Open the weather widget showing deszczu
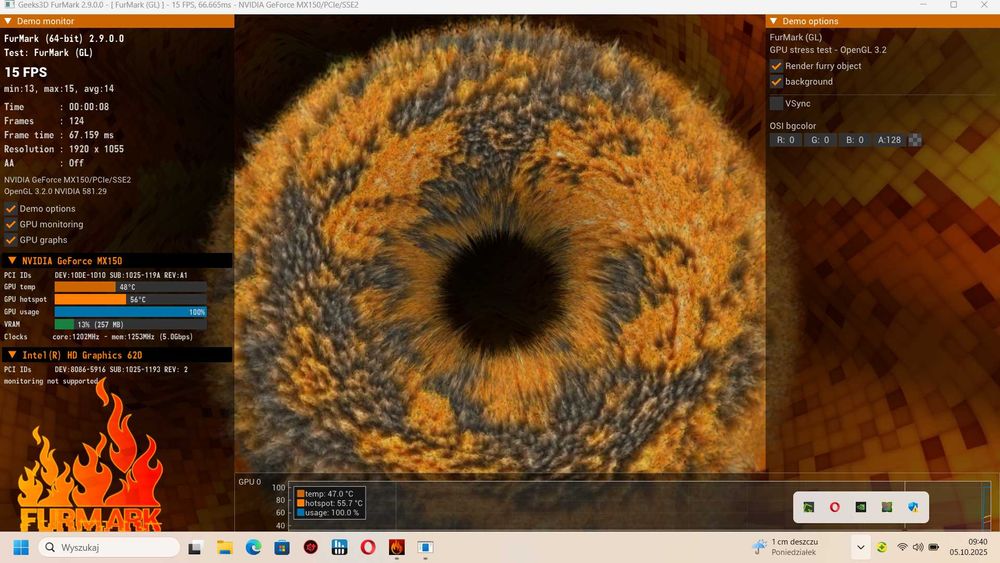Screen dimensions: 1000x563 coord(786,546)
